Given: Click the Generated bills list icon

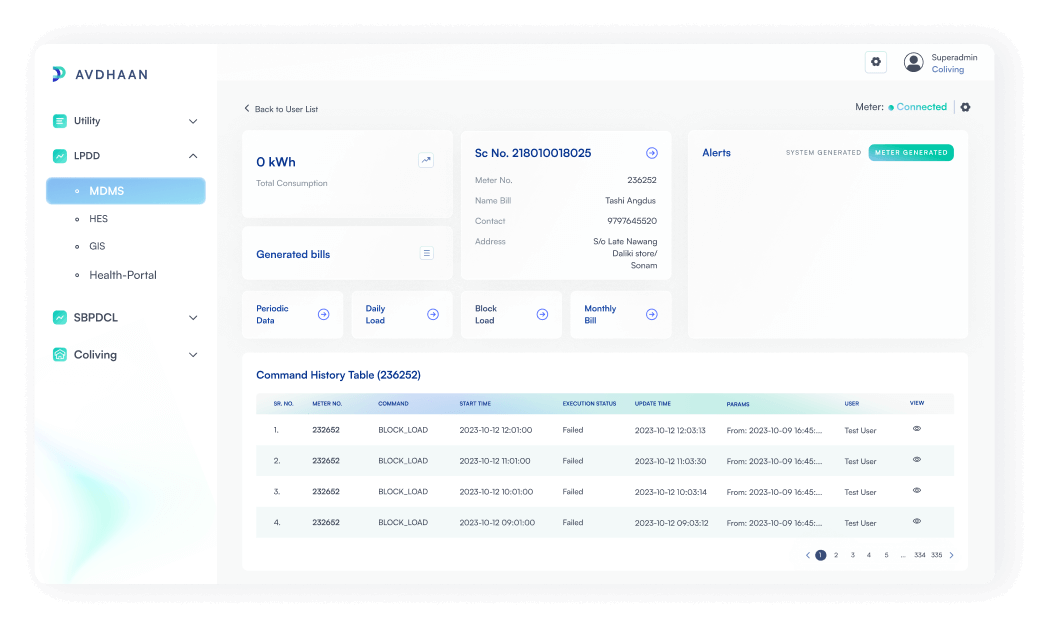Looking at the screenshot, I should [x=426, y=253].
